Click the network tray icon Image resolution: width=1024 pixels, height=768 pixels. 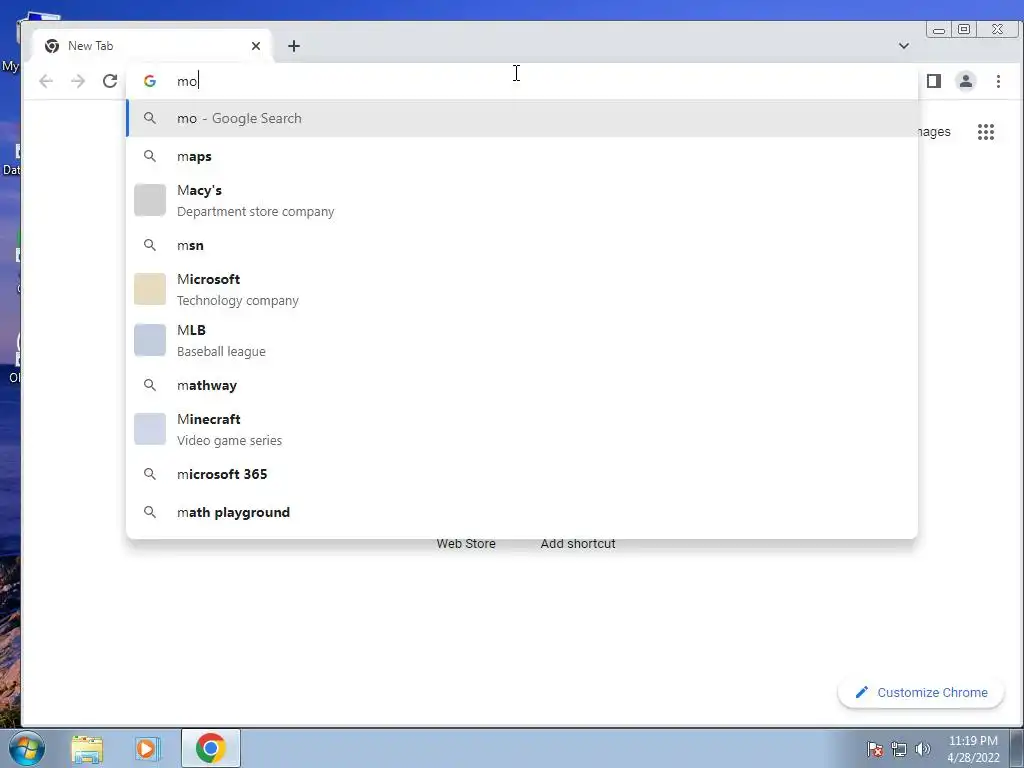(899, 749)
